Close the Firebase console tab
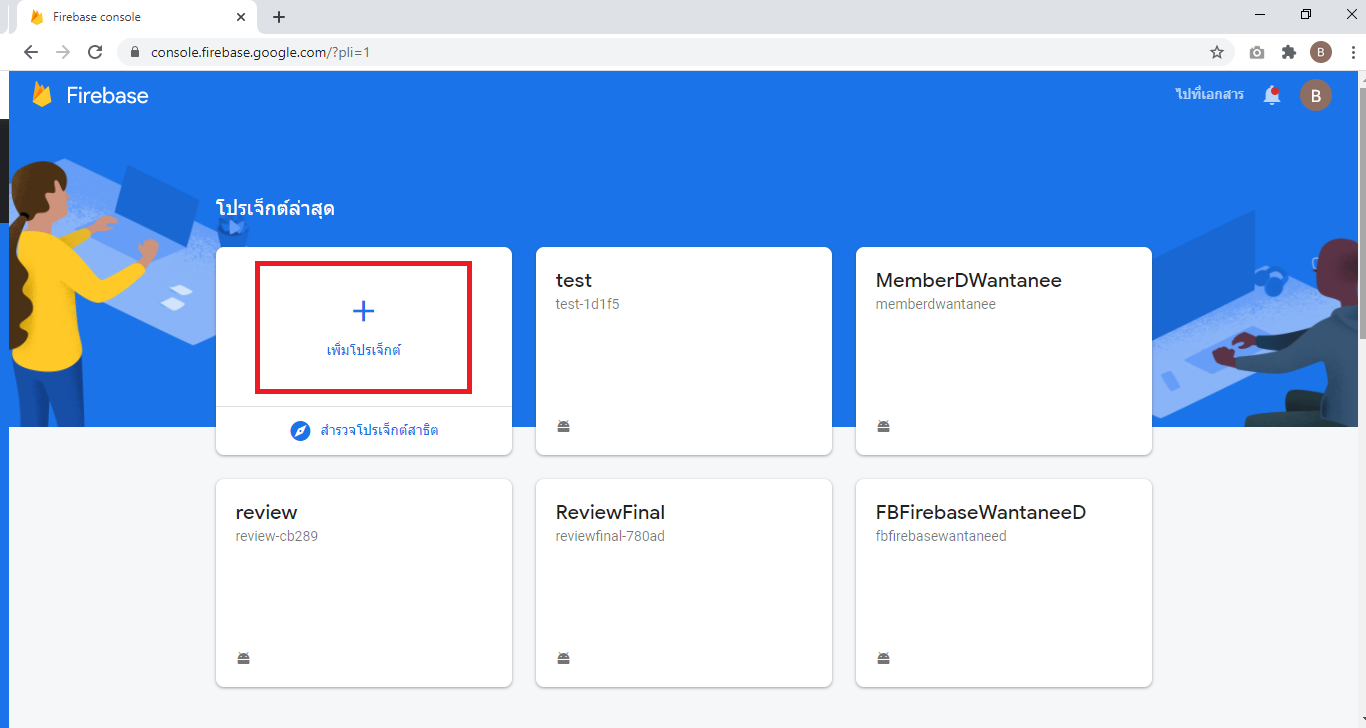 pos(241,17)
